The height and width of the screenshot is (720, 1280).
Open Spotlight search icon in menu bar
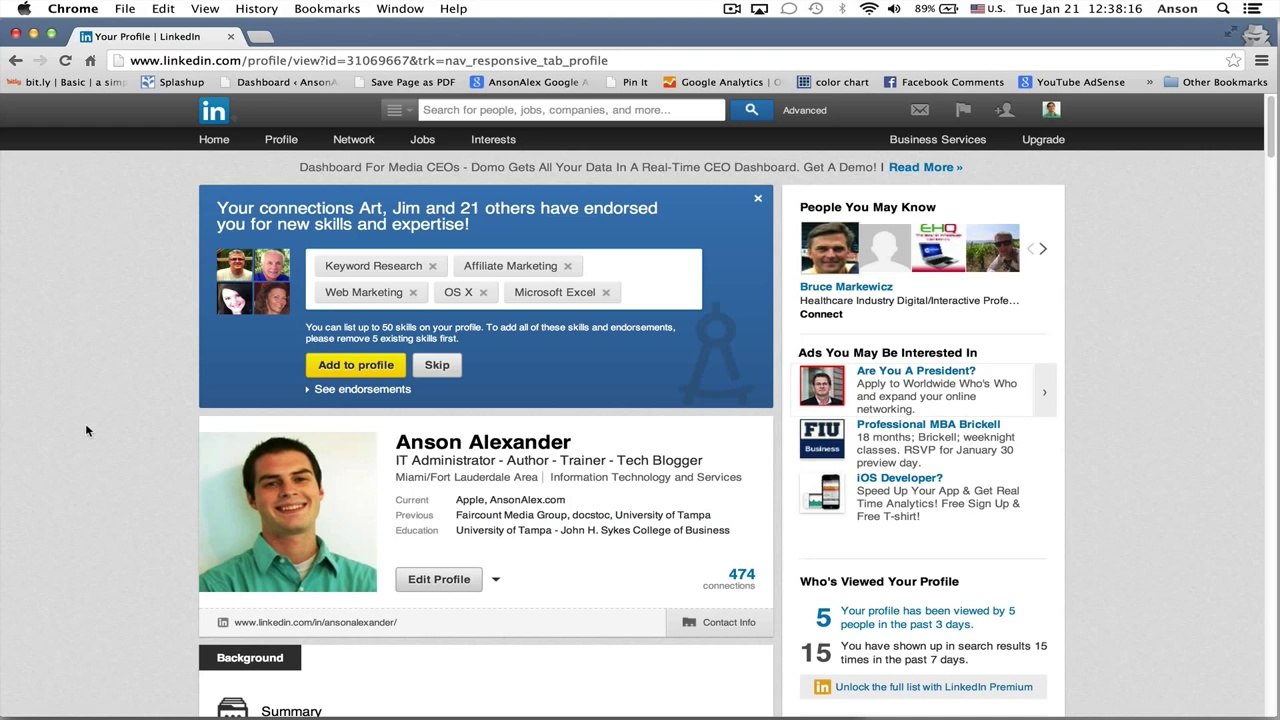point(1223,9)
